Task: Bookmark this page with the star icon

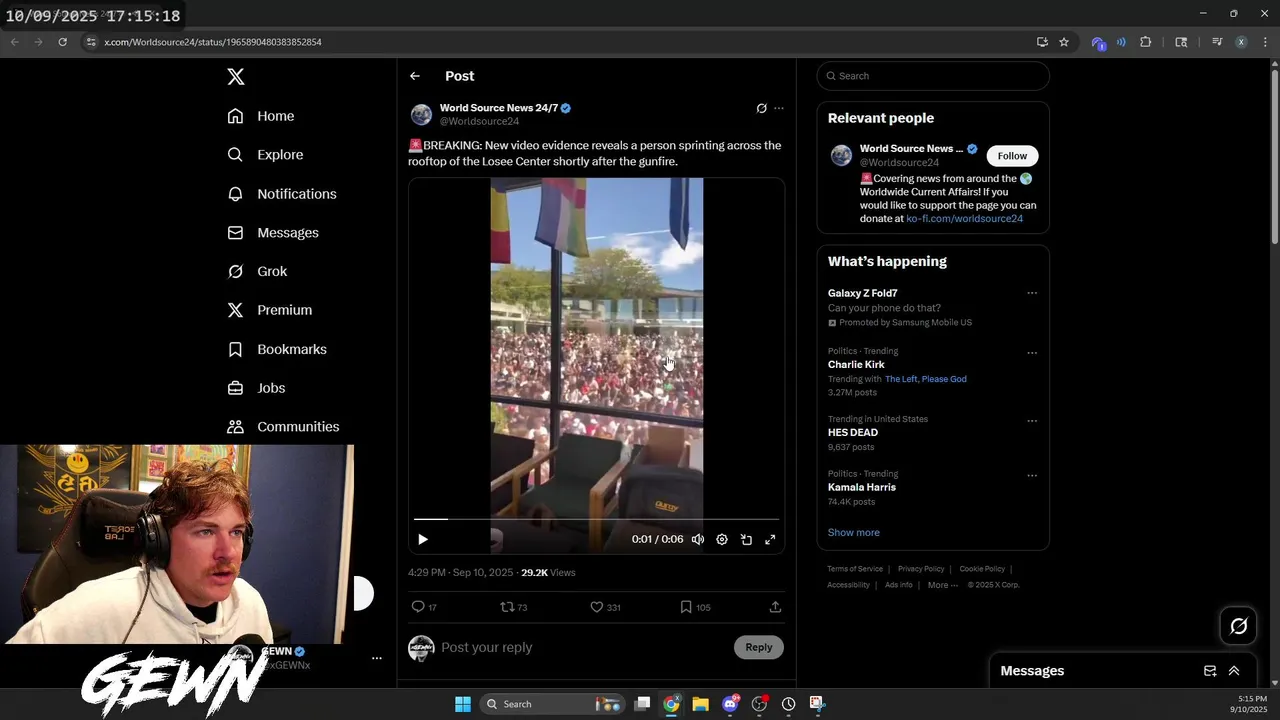Action: 1064,42
